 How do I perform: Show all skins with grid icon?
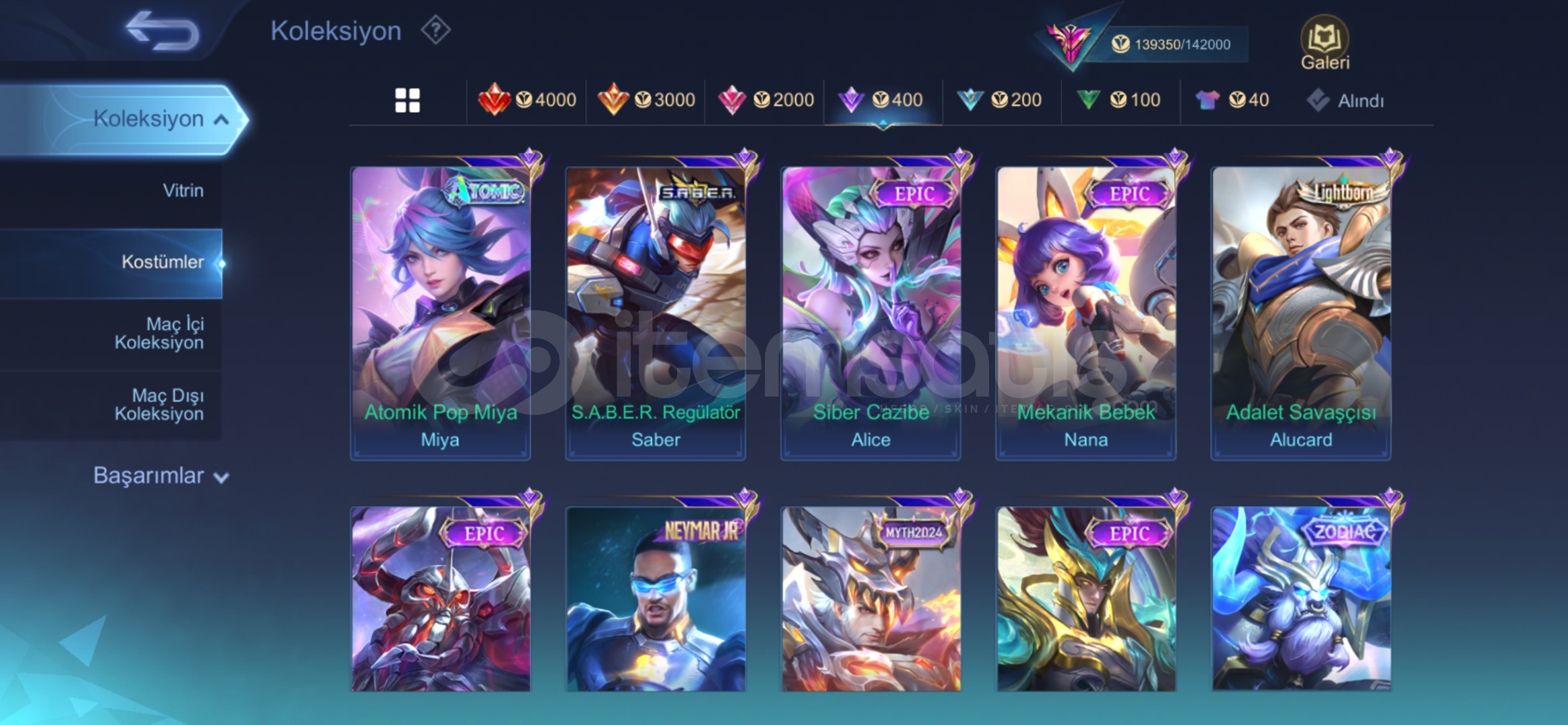point(407,101)
